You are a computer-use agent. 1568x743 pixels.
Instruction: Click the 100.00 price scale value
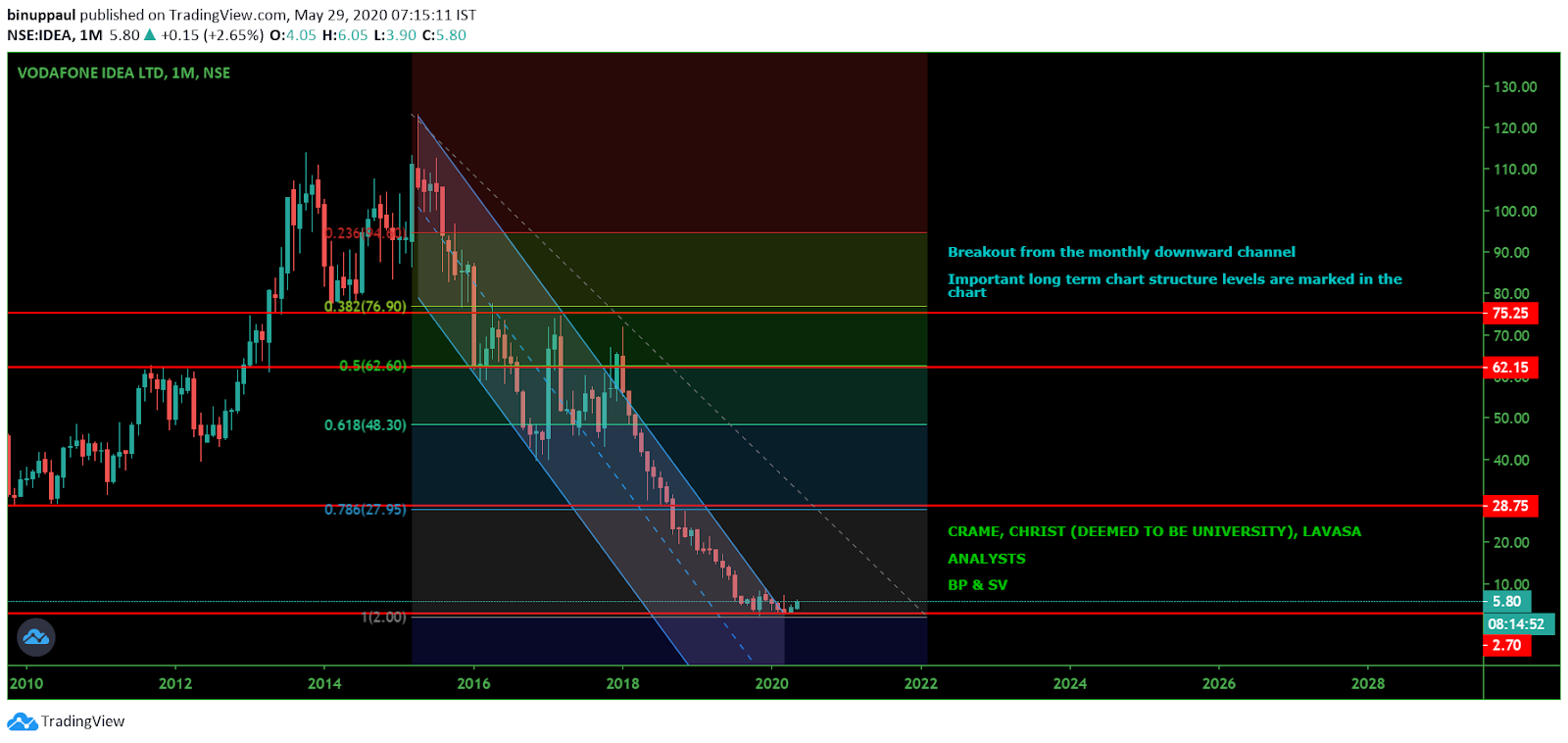(x=1515, y=211)
